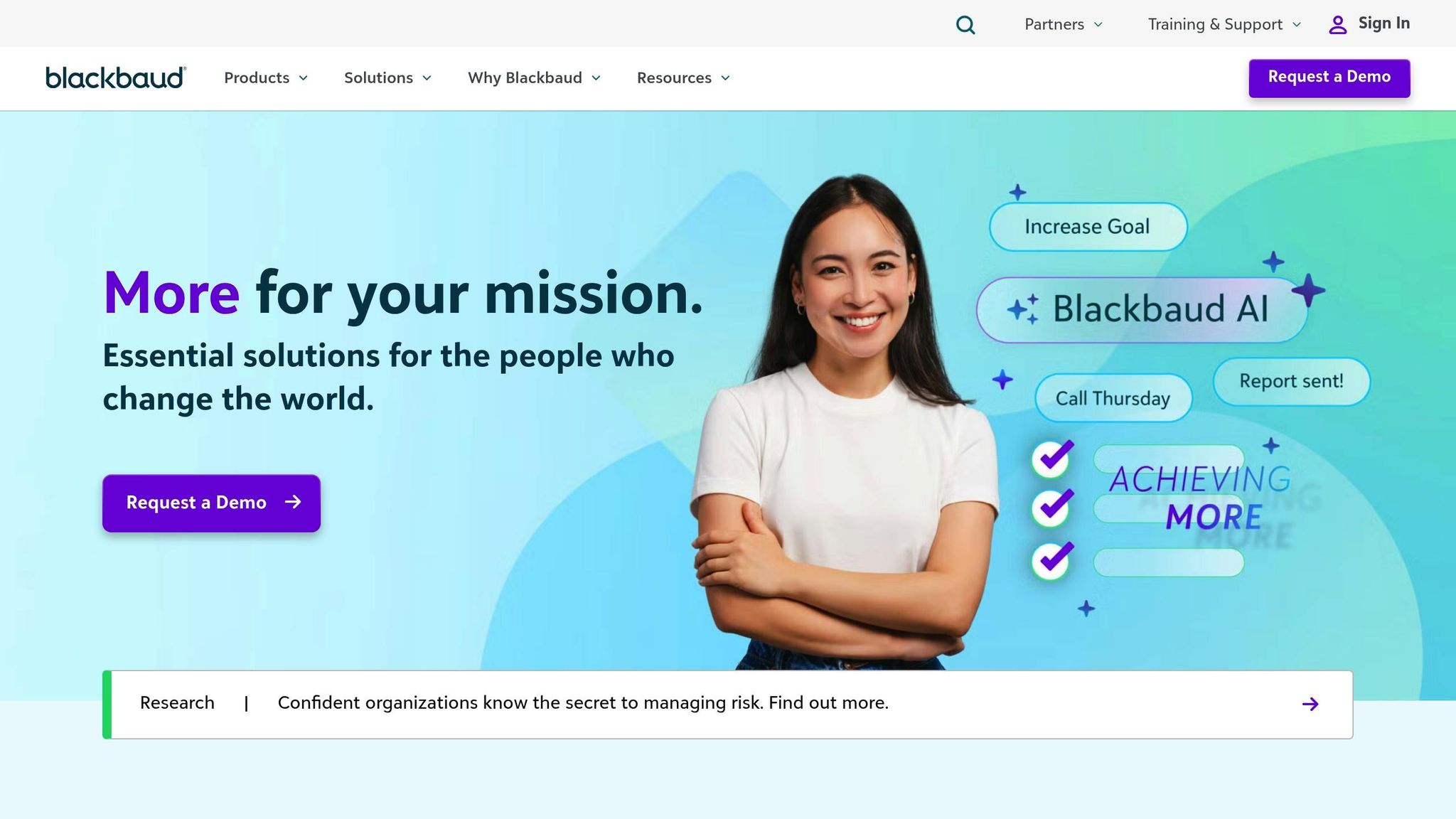Screen dimensions: 1456x819
Task: Click the Call Thursday pill
Action: coord(1113,398)
